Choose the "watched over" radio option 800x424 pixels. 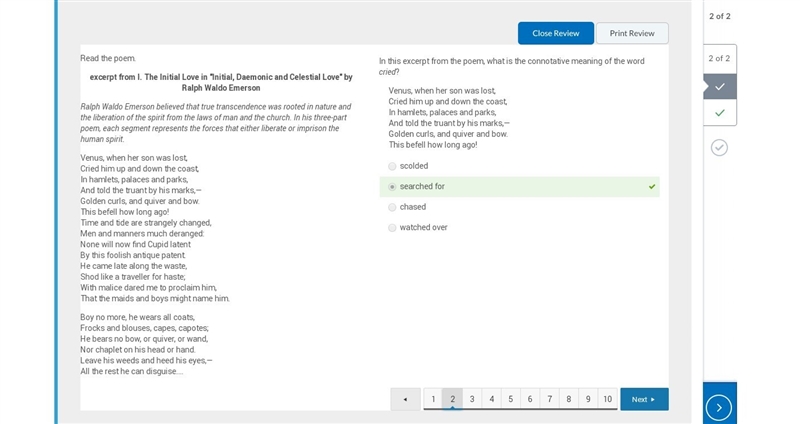tap(392, 228)
